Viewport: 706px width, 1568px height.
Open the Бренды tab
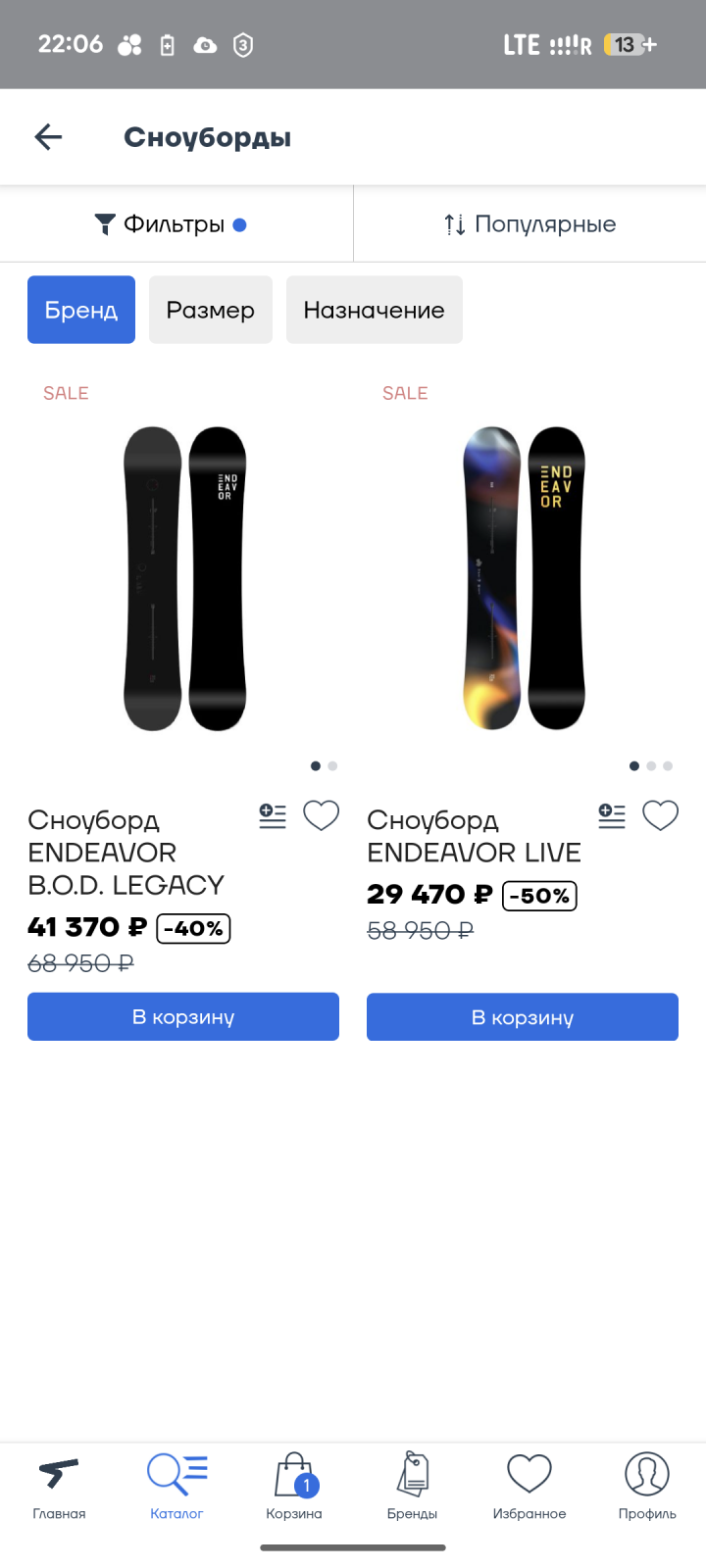pyautogui.click(x=412, y=1486)
